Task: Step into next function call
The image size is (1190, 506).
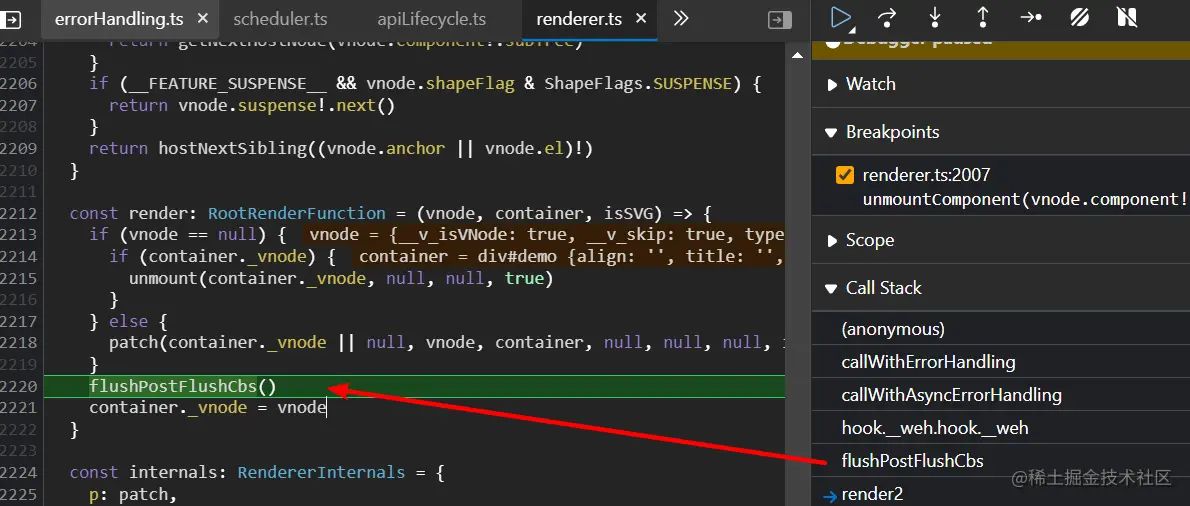Action: click(x=934, y=17)
